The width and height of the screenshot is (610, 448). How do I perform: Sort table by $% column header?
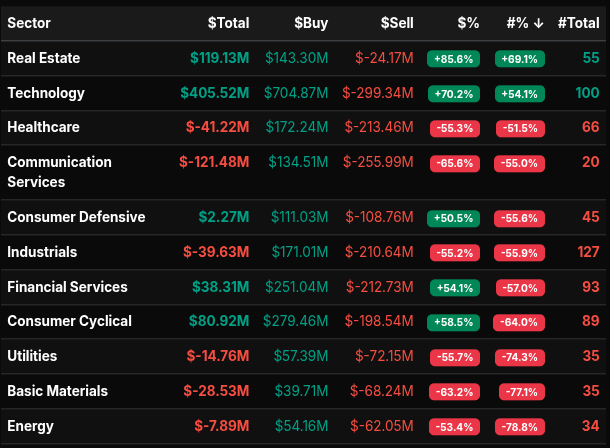click(468, 23)
